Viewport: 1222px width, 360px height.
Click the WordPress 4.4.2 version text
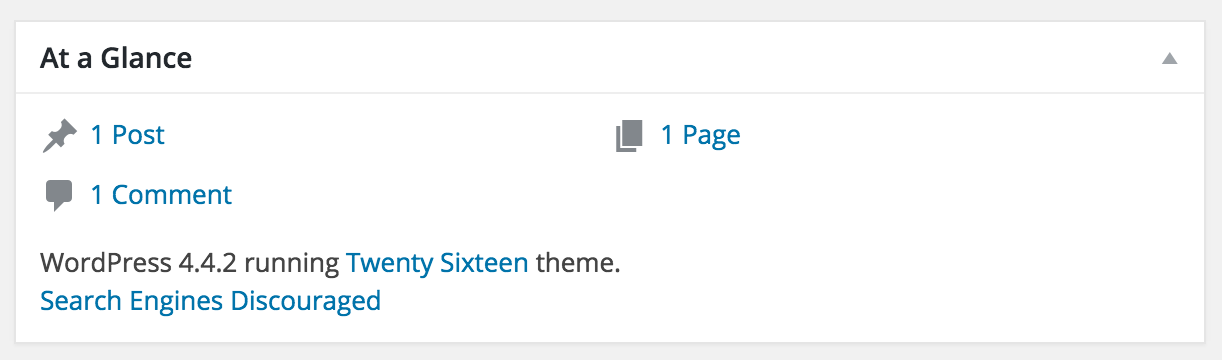[x=138, y=264]
